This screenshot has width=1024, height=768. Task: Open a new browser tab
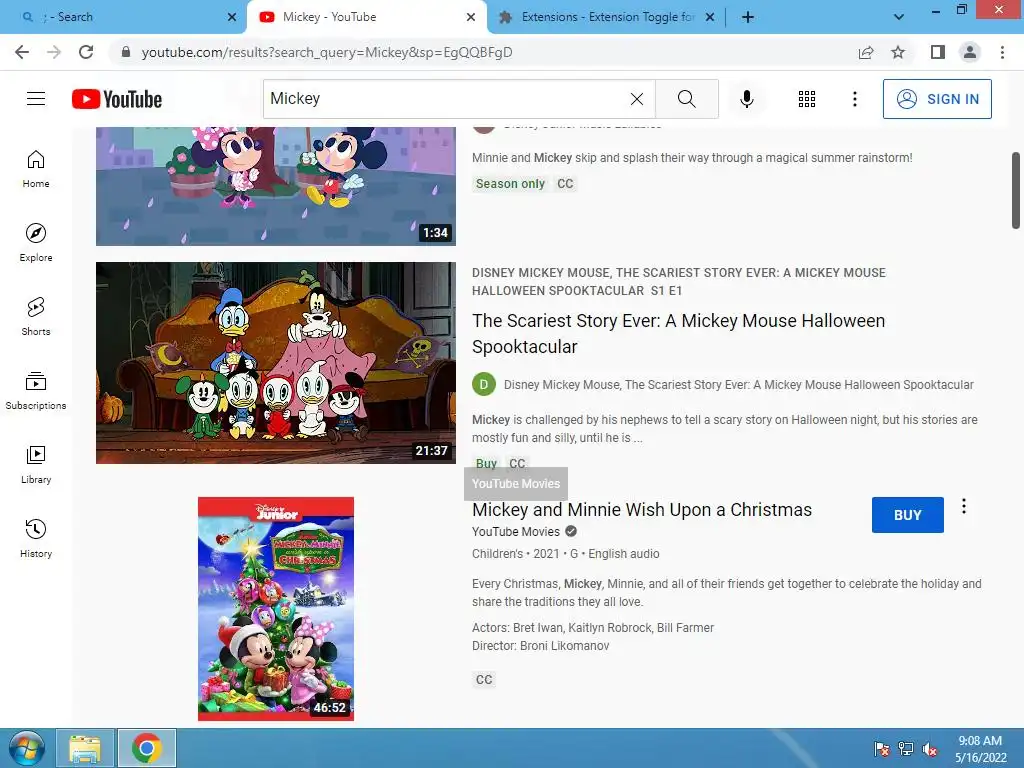pyautogui.click(x=748, y=17)
